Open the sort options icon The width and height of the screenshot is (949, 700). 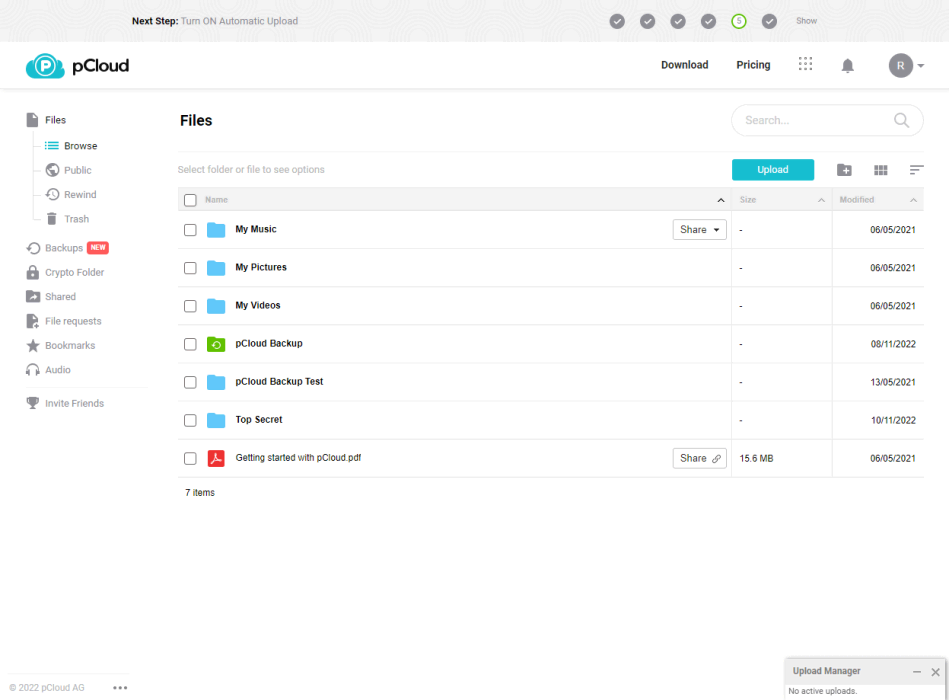tap(916, 170)
